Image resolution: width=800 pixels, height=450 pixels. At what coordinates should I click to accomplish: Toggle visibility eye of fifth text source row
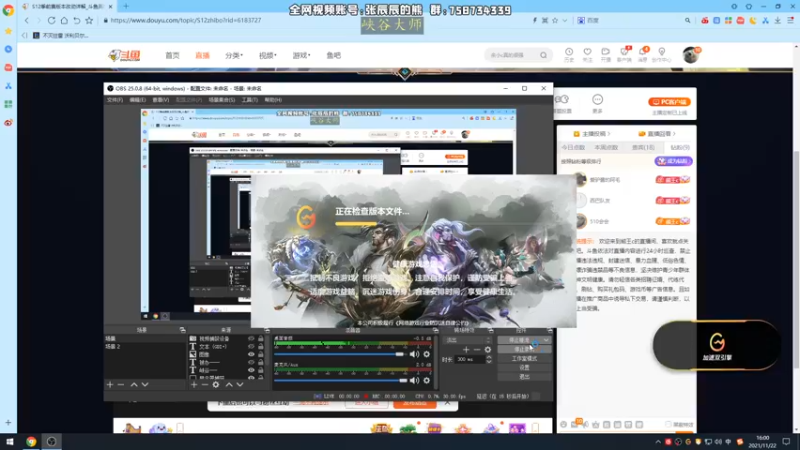click(x=251, y=370)
